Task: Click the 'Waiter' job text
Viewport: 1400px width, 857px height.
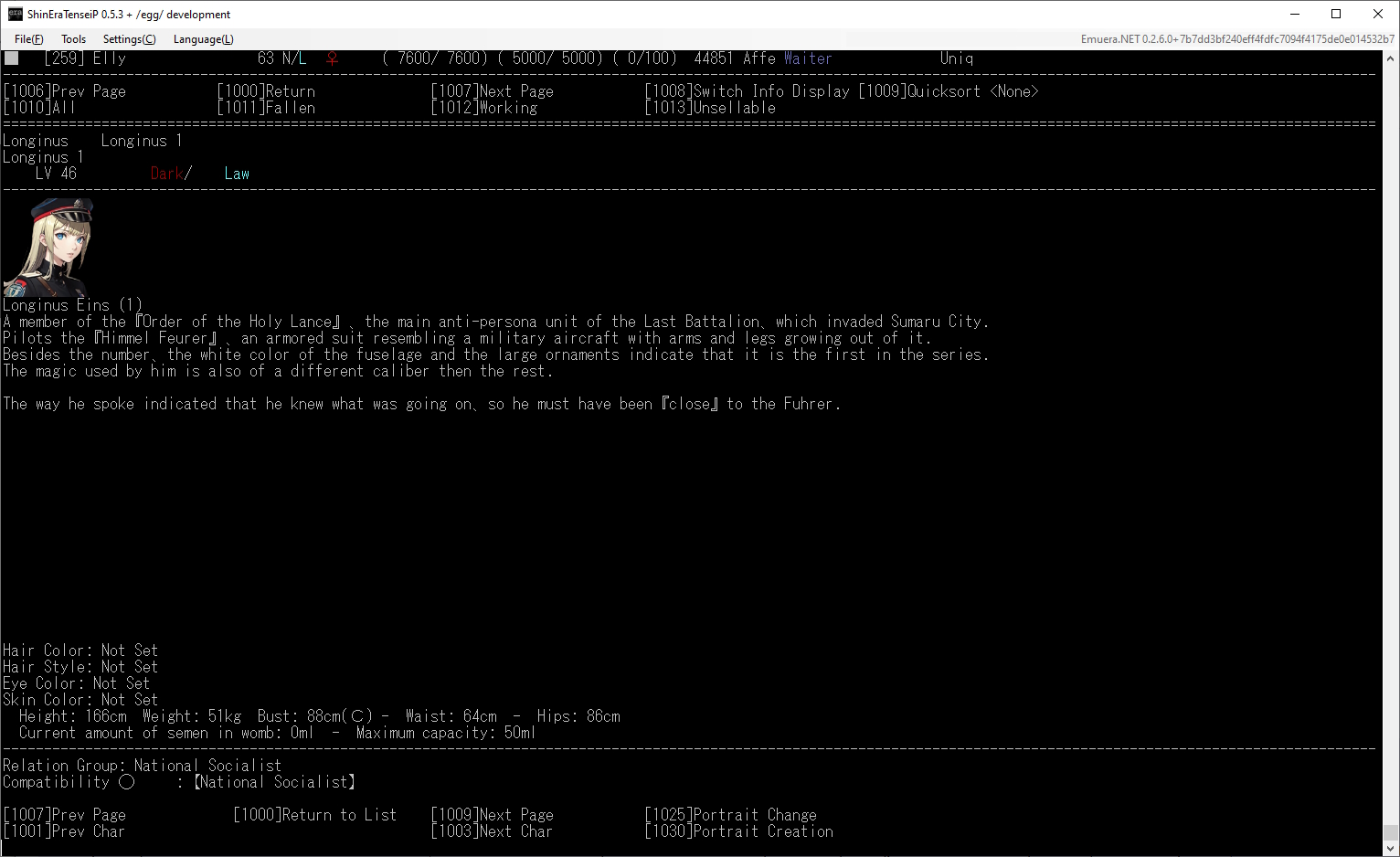Action: 808,58
